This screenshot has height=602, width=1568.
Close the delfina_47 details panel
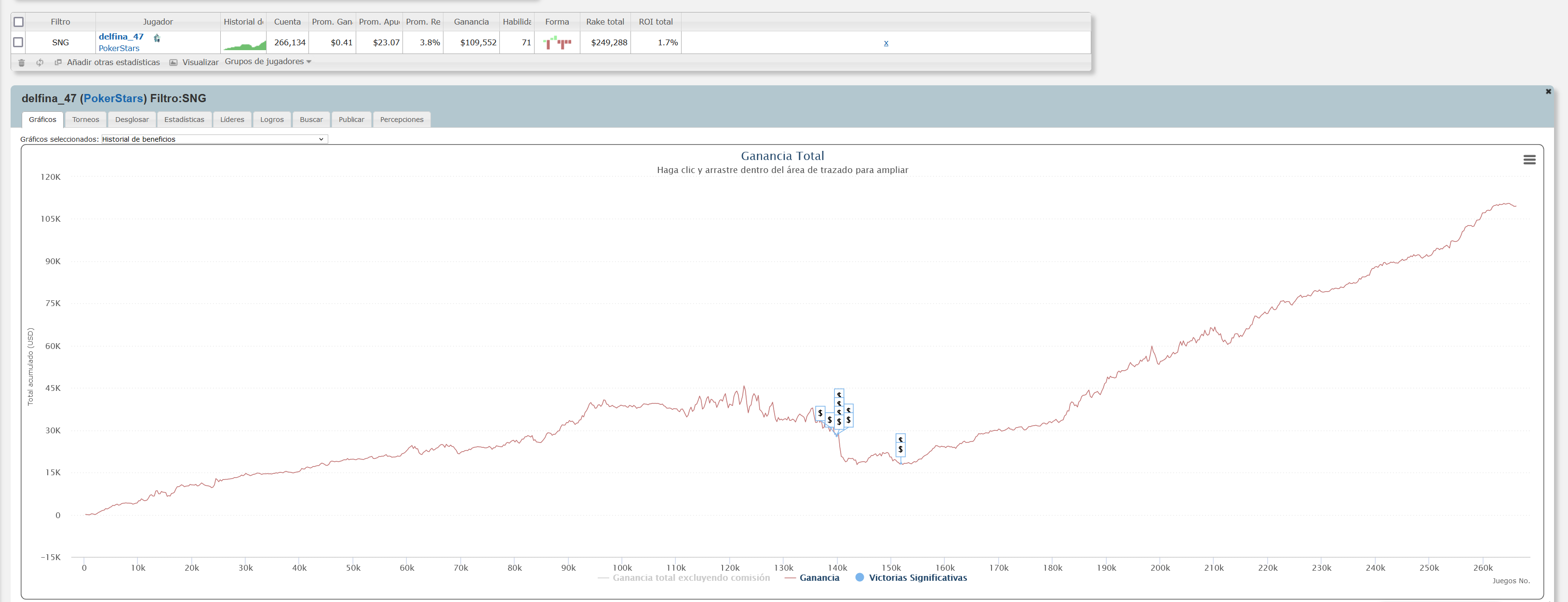(x=1548, y=91)
